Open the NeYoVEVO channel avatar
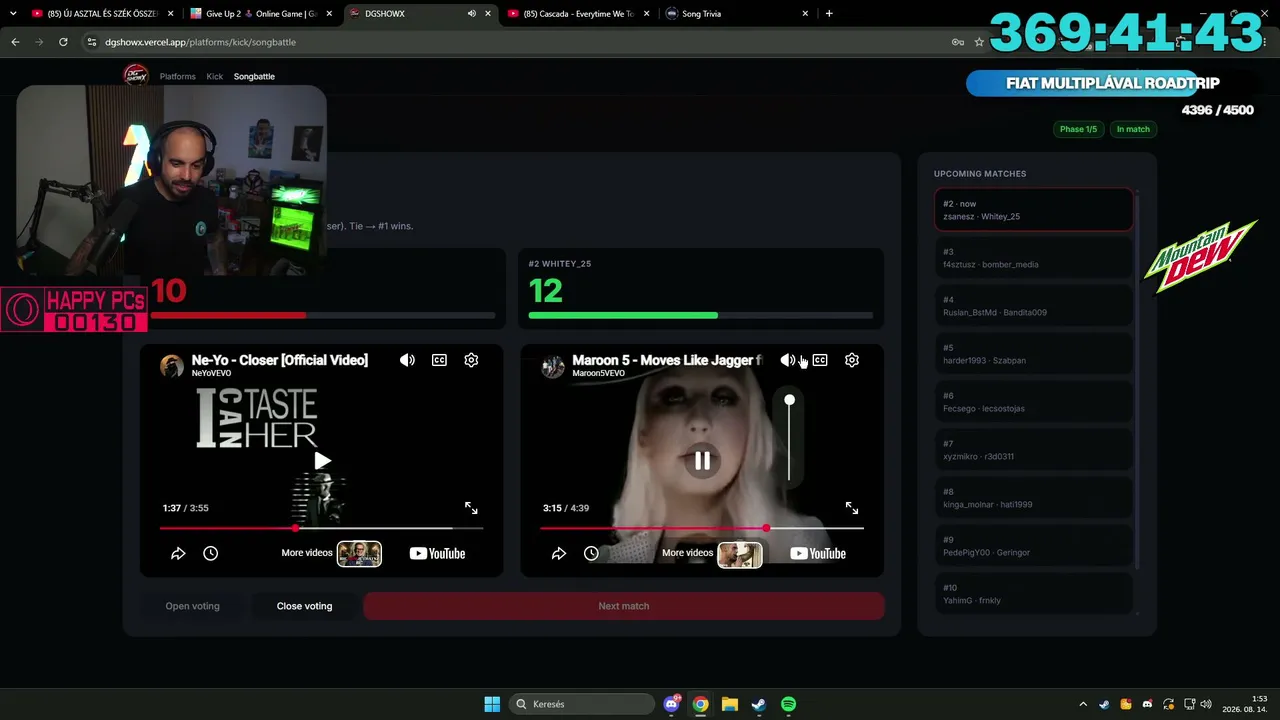 [172, 365]
